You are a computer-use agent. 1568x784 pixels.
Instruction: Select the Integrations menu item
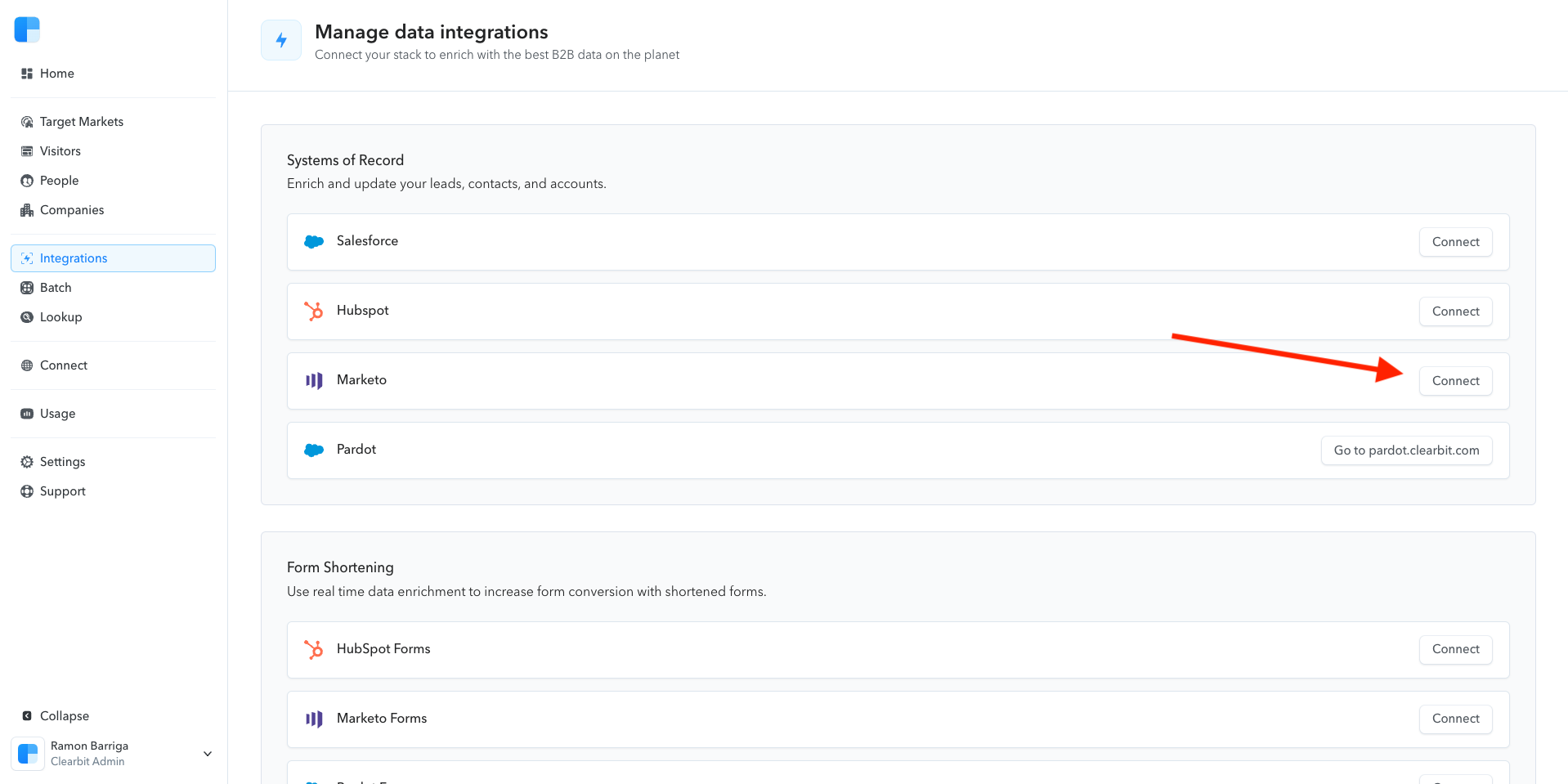click(x=113, y=258)
